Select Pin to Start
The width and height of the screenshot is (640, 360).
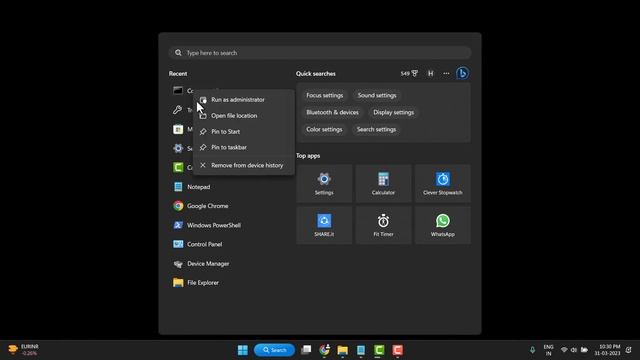pos(244,131)
